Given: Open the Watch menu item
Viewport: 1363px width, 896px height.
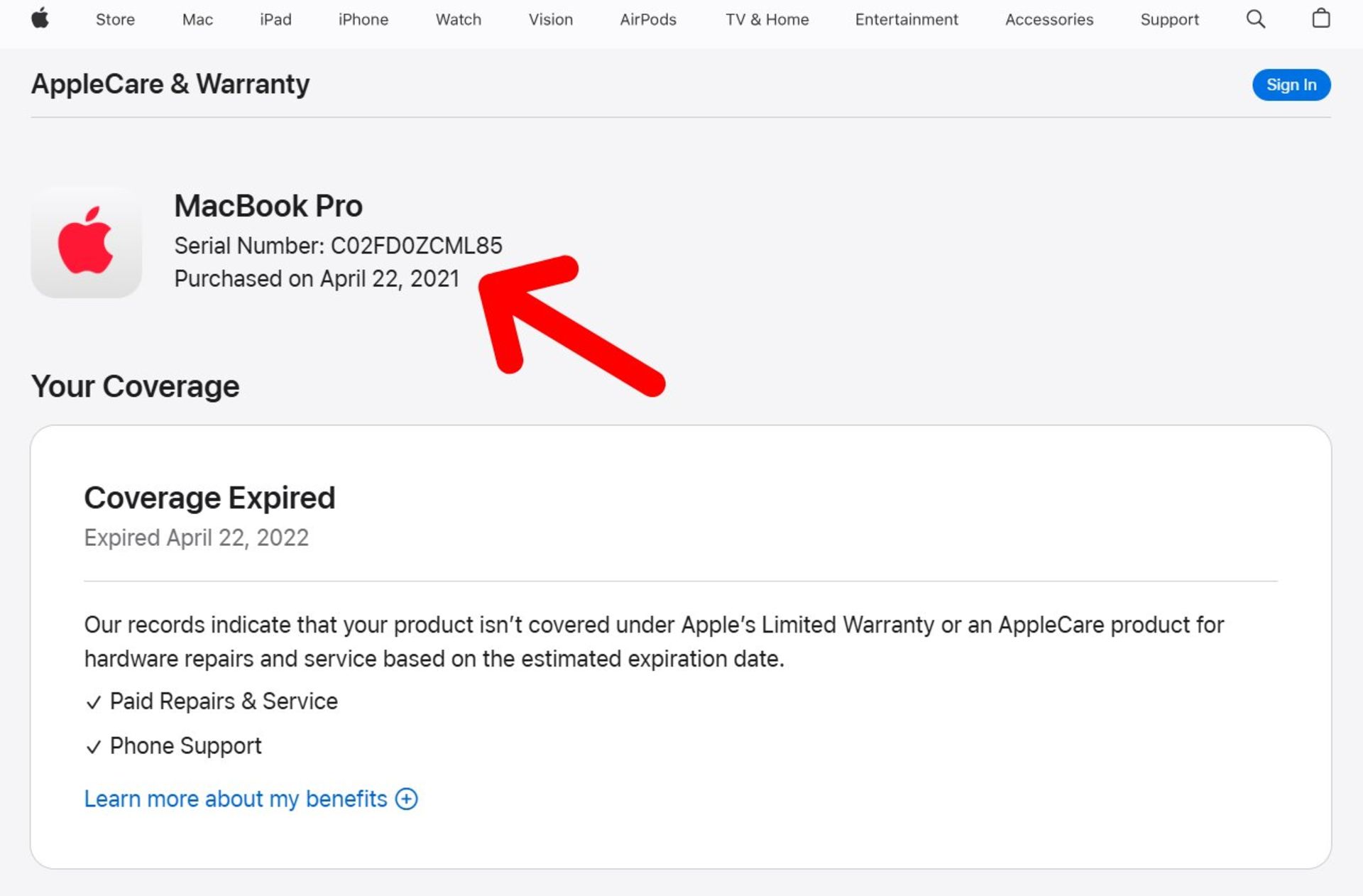Looking at the screenshot, I should click(x=458, y=19).
